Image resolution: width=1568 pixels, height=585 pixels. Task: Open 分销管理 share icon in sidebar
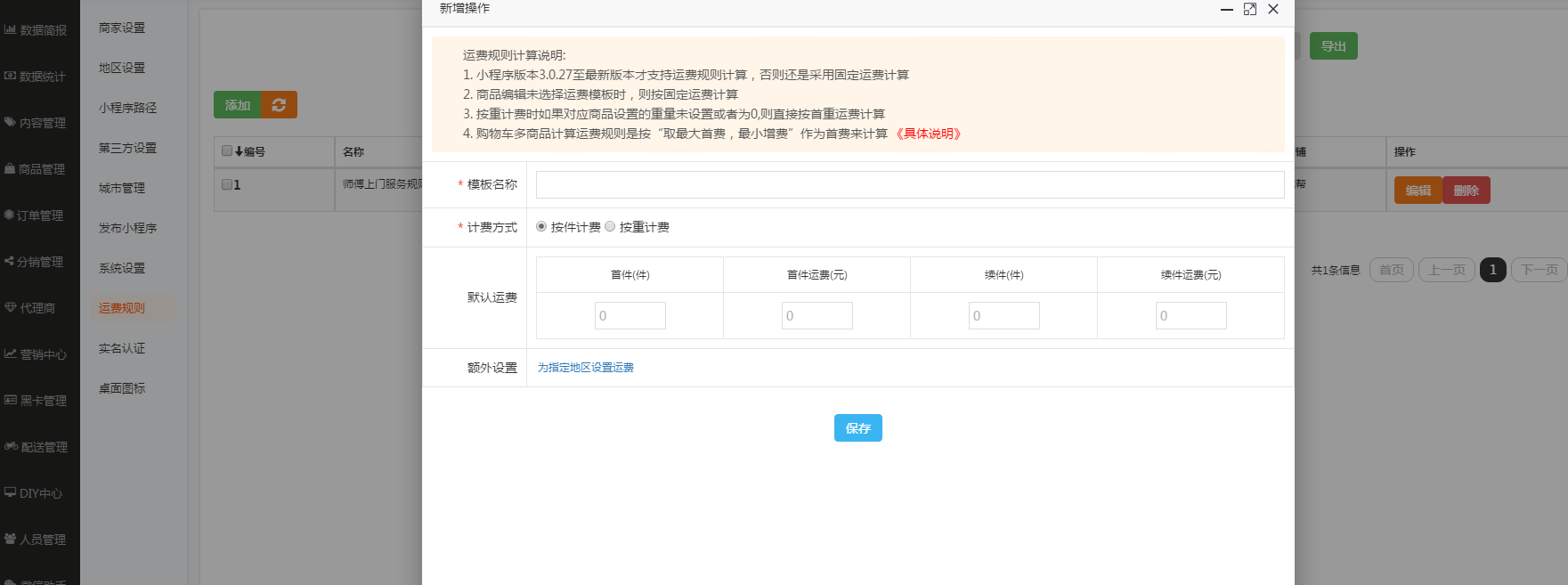[x=10, y=262]
